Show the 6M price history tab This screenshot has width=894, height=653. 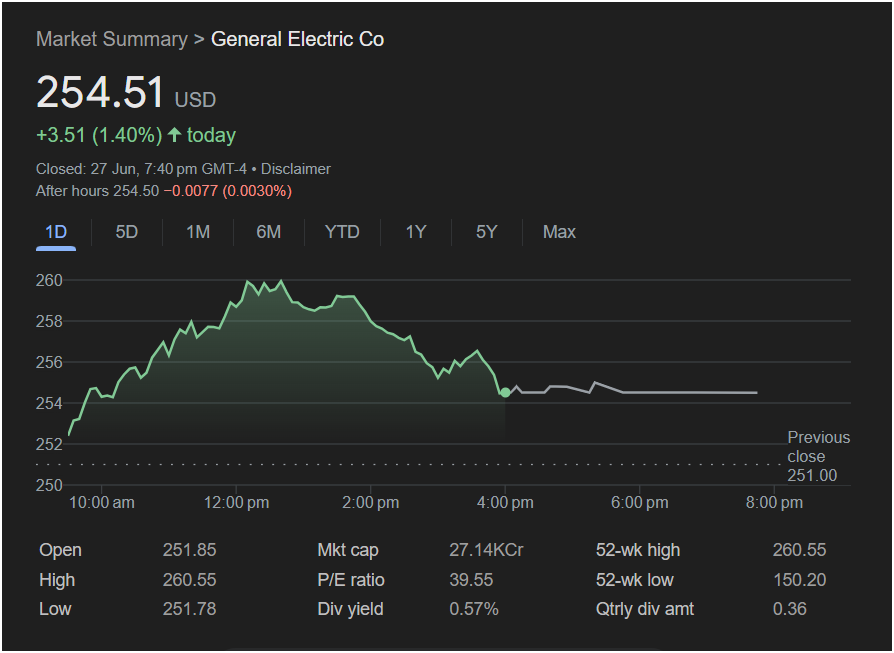[269, 232]
